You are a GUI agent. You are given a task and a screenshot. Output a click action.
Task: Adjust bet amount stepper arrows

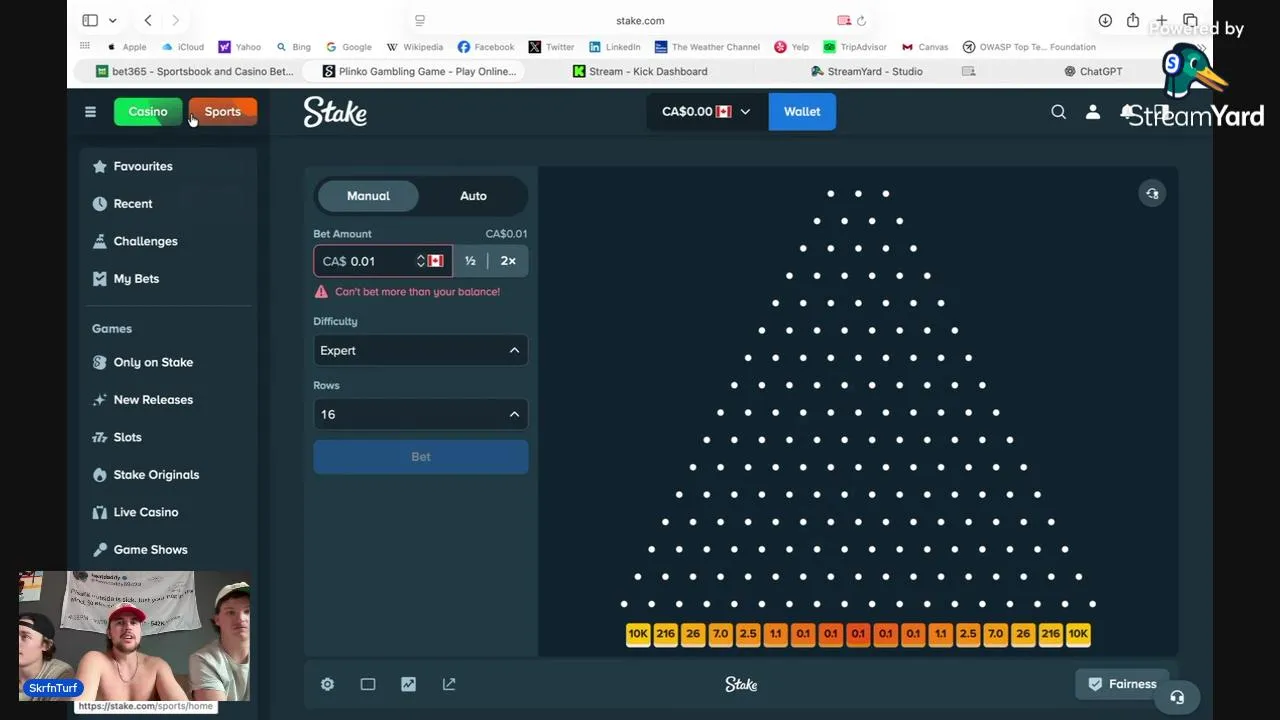point(421,261)
